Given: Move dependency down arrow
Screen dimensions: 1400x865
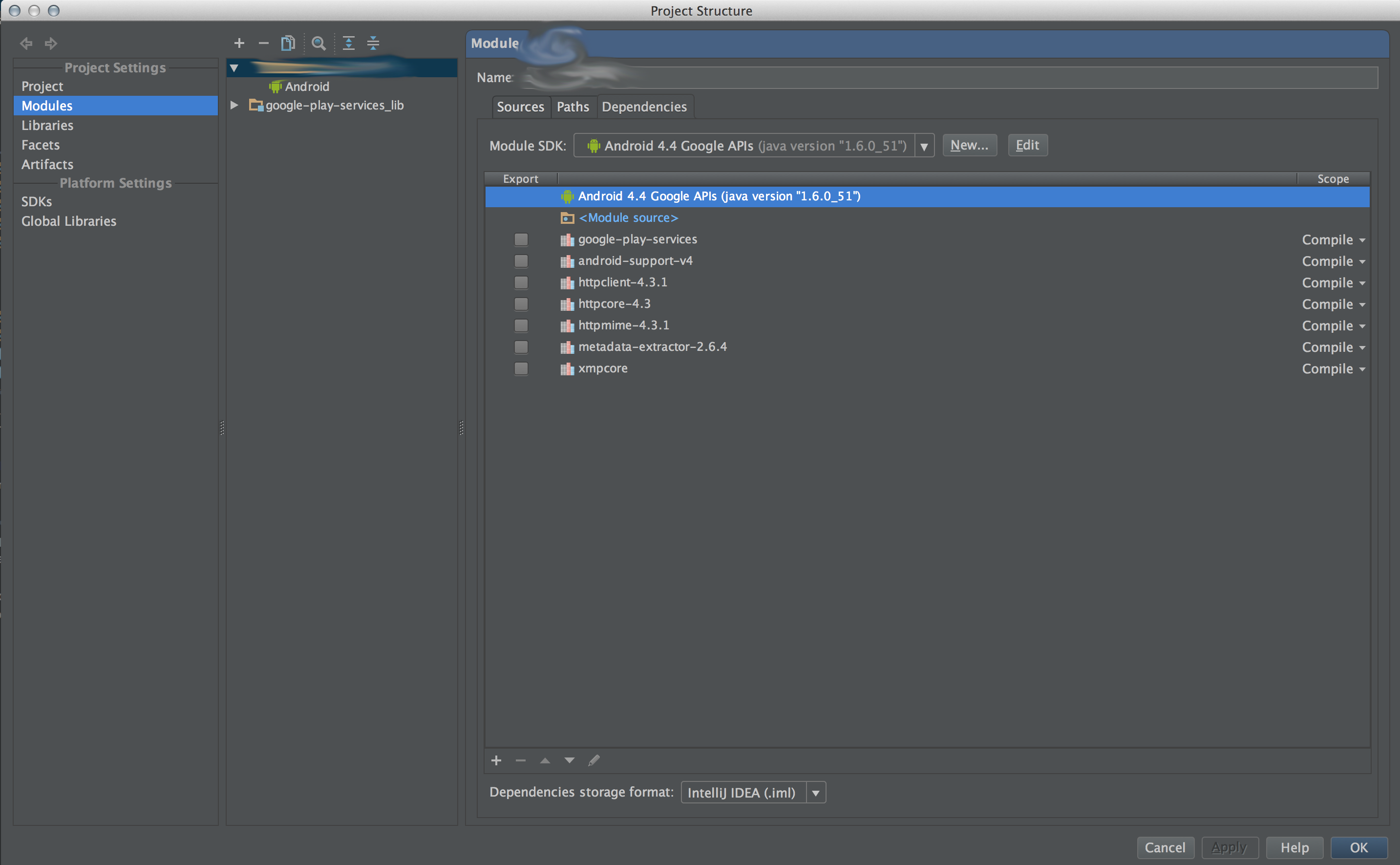Looking at the screenshot, I should click(570, 760).
